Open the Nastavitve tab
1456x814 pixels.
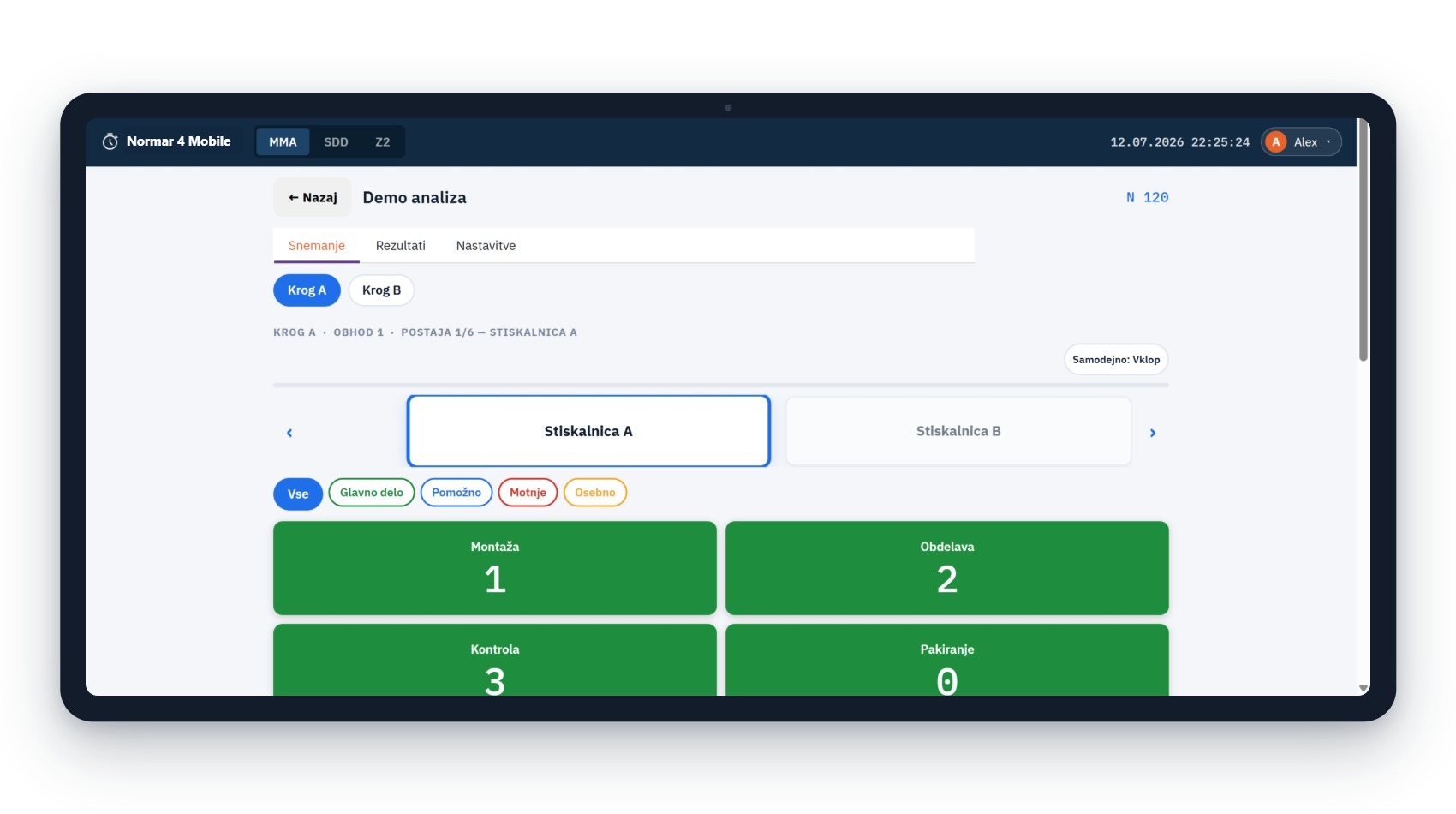point(486,246)
